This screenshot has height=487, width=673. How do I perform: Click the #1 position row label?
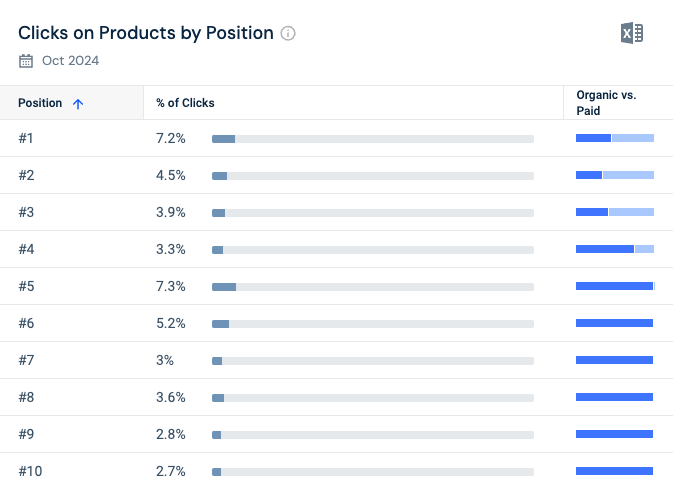coord(26,138)
